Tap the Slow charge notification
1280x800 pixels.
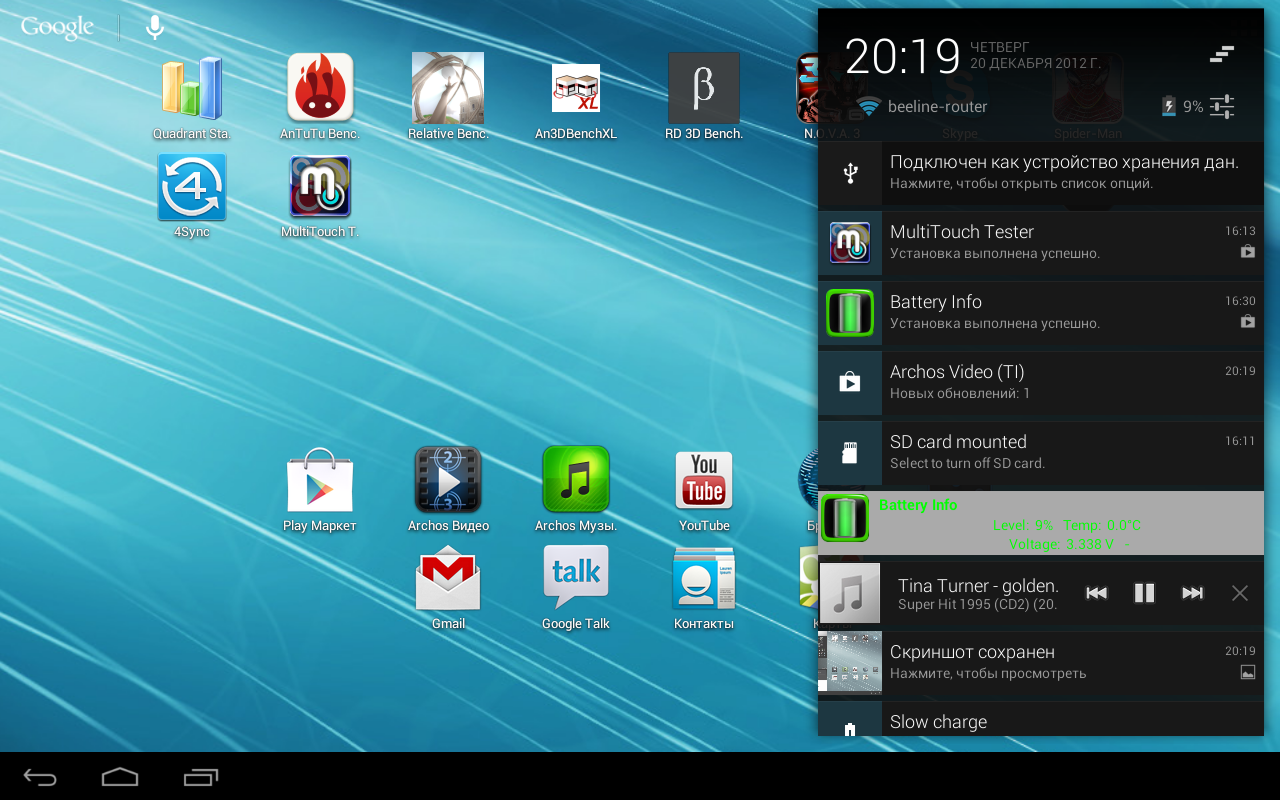[x=1041, y=720]
